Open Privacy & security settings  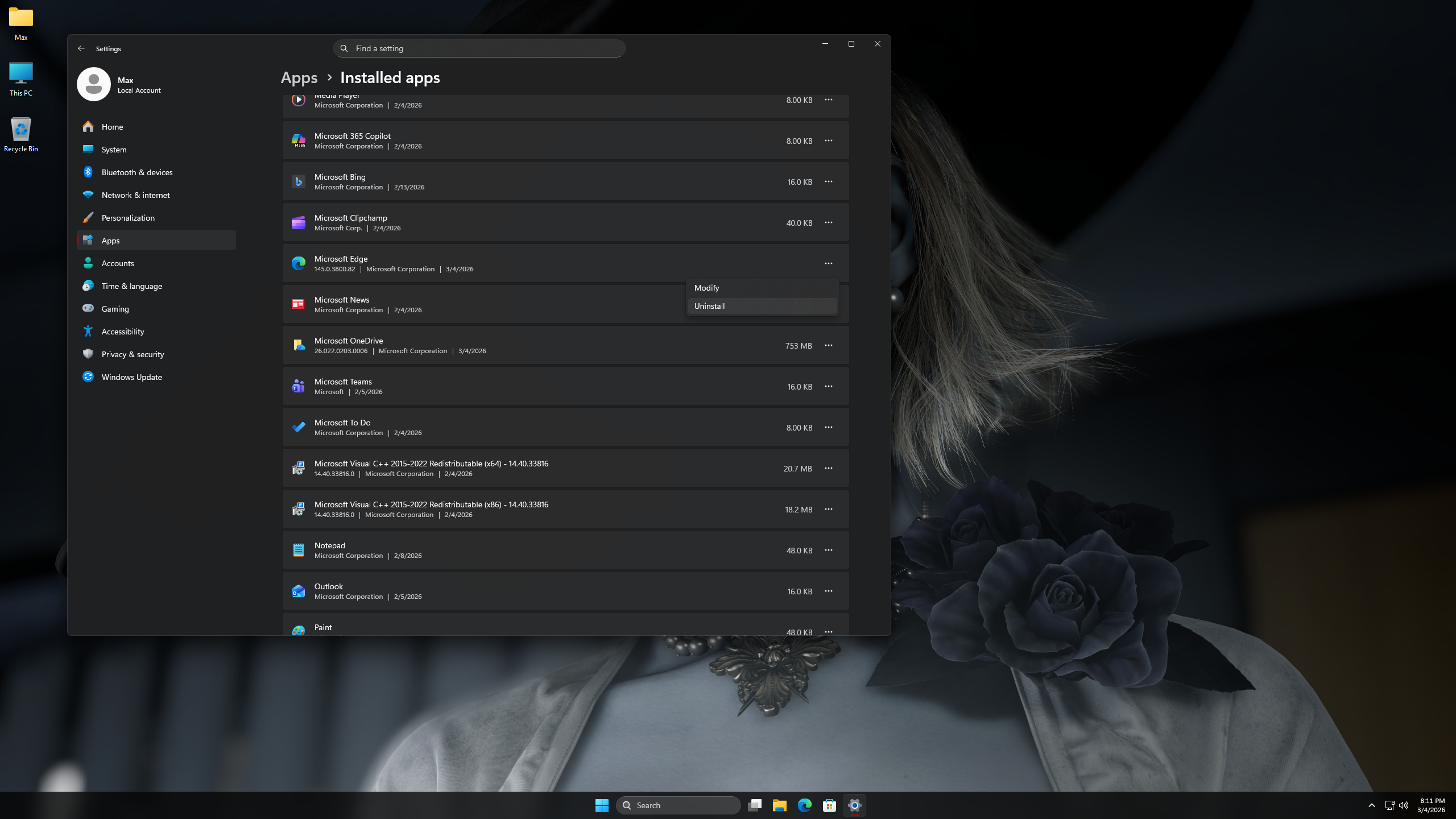(x=156, y=354)
